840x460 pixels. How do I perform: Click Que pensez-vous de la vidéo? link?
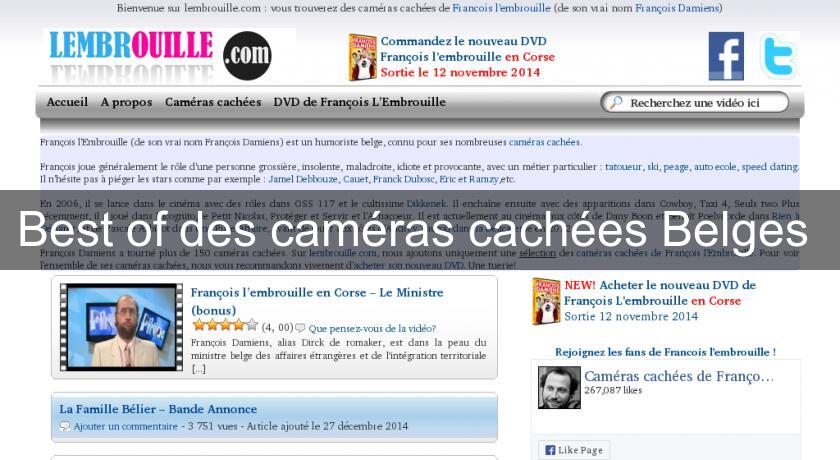[372, 328]
